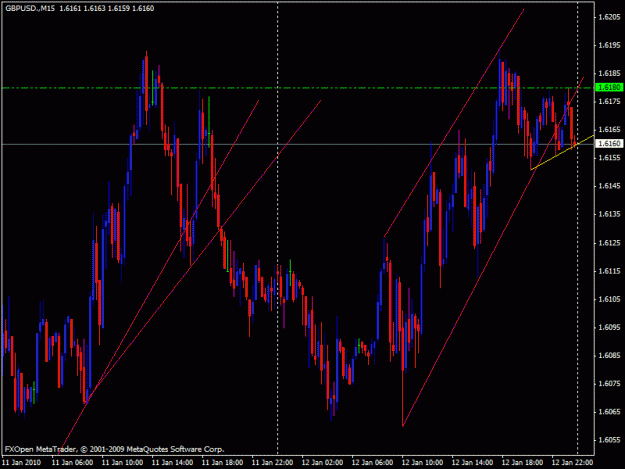
Task: Click the 12 Jan 14:00 time label
Action: 472,463
